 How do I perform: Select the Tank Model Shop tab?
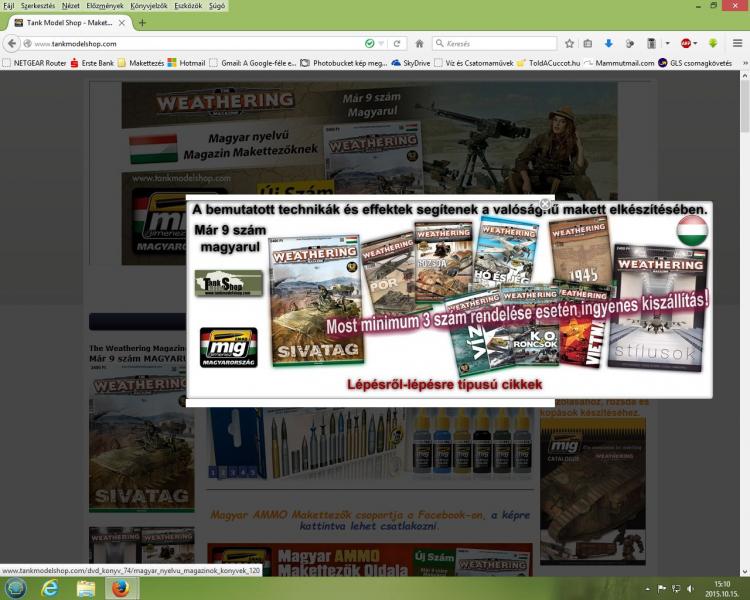69,22
